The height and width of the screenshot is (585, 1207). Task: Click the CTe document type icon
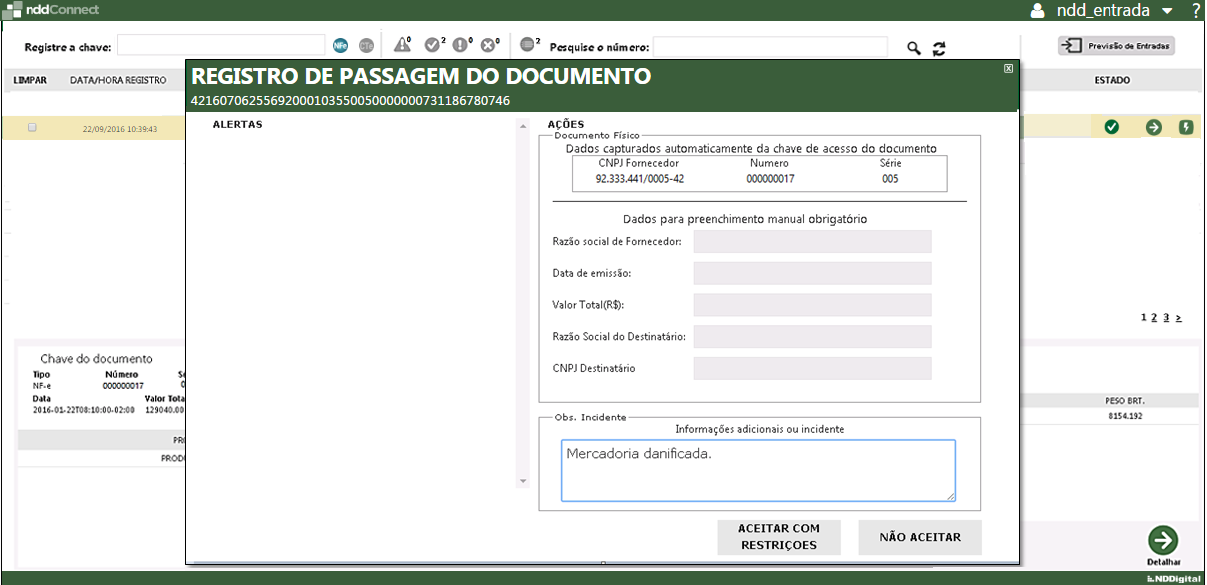point(367,46)
